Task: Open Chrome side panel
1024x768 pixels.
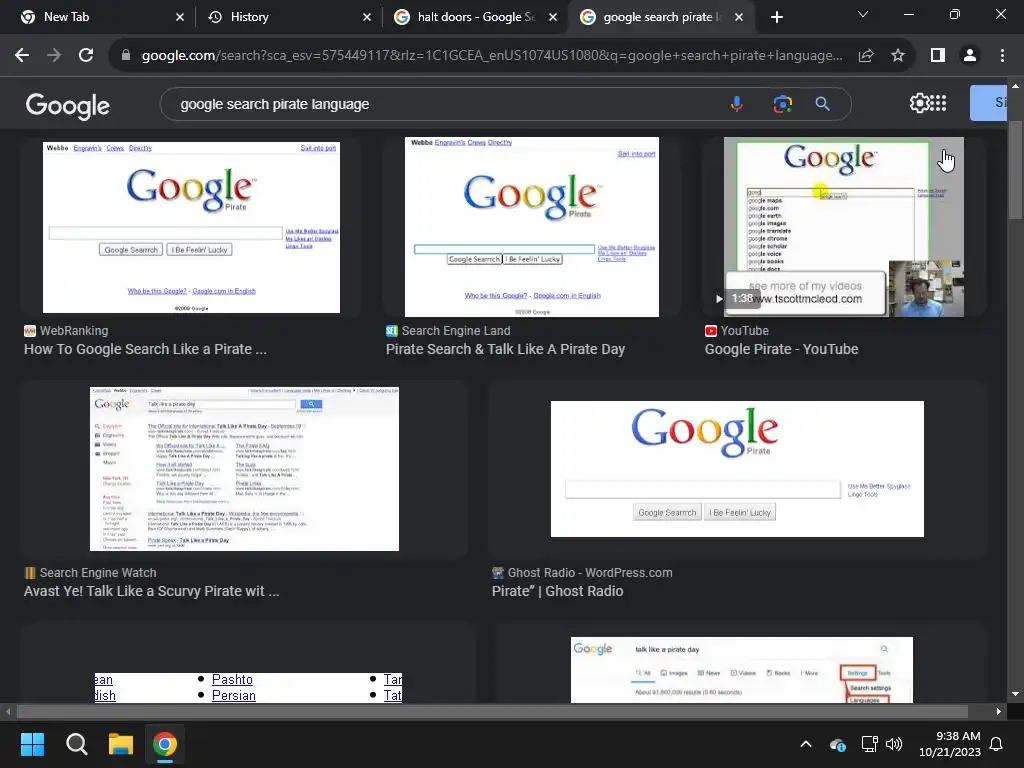Action: (938, 56)
